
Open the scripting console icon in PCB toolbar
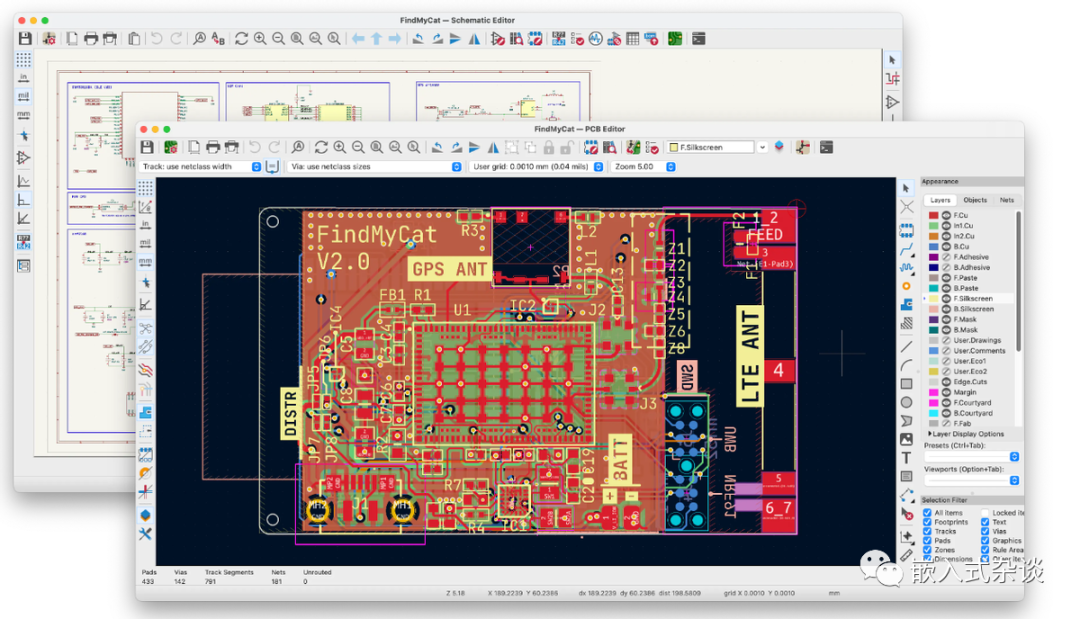click(x=827, y=147)
